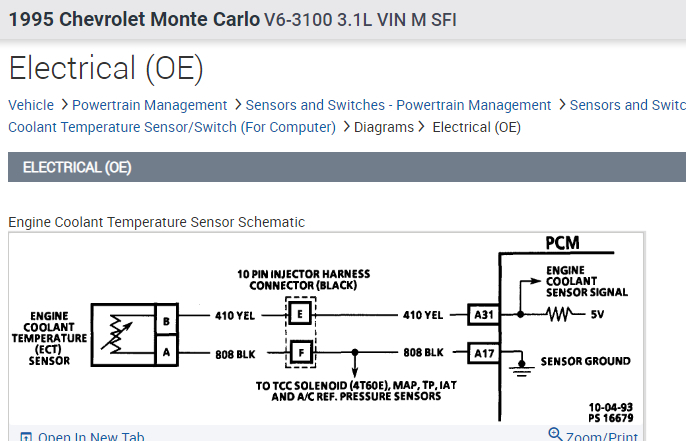Image resolution: width=686 pixels, height=441 pixels.
Task: Open Sensors and Switches - Powertrain Management link
Action: (398, 105)
